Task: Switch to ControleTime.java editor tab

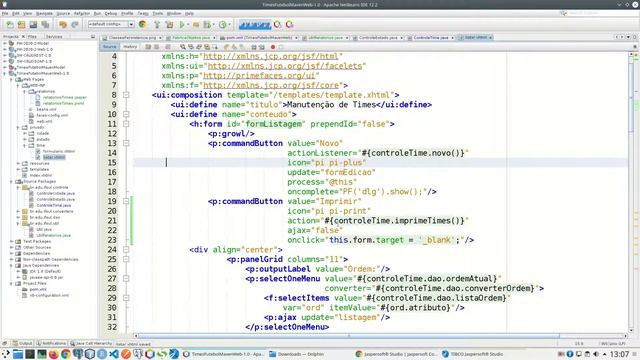Action: coord(430,38)
